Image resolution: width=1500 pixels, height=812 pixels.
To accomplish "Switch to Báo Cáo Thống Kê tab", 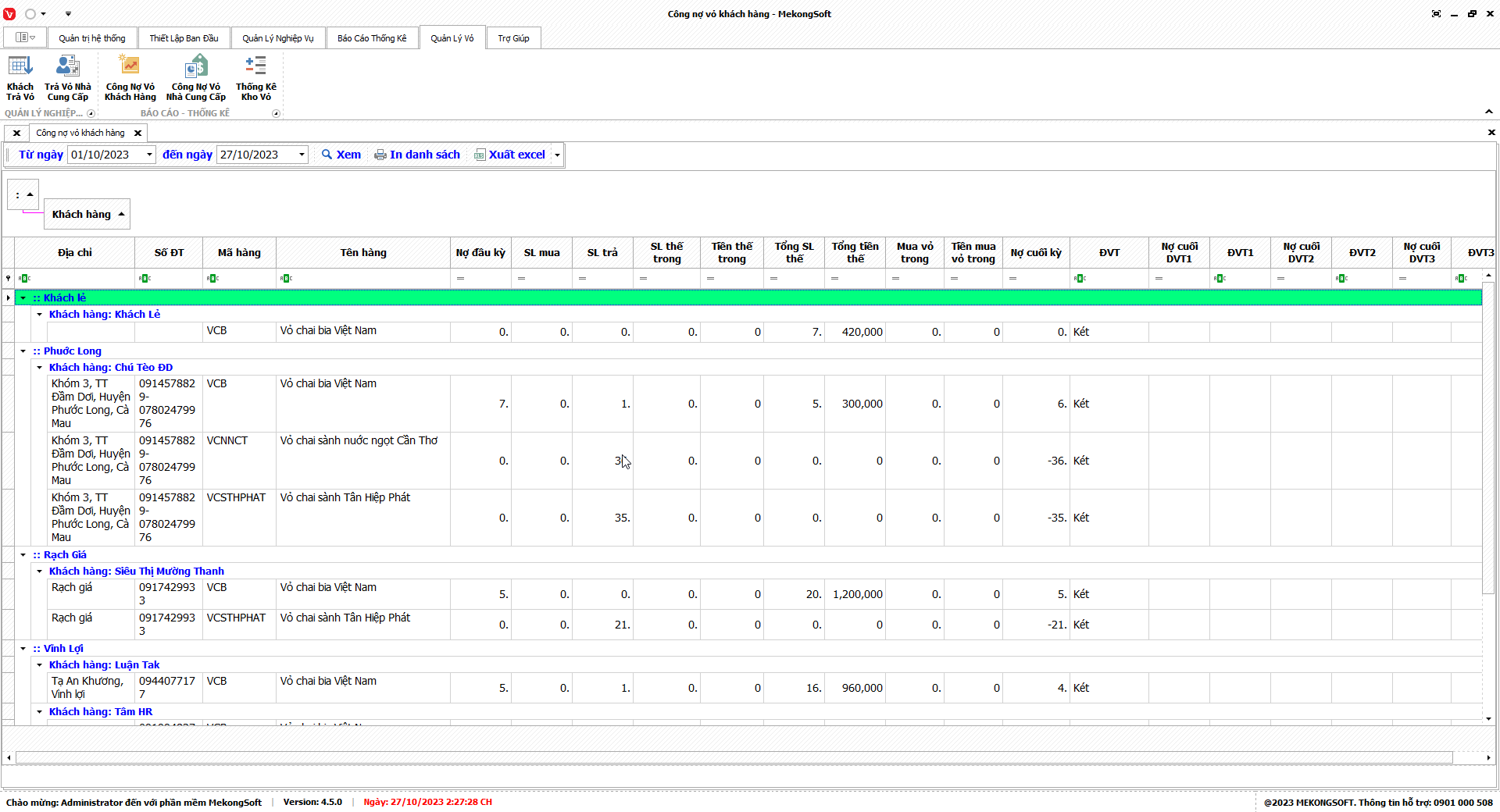I will click(x=372, y=38).
